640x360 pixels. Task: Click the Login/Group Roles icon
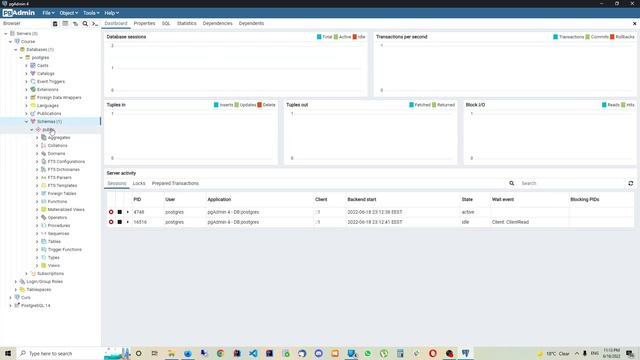pos(22,281)
